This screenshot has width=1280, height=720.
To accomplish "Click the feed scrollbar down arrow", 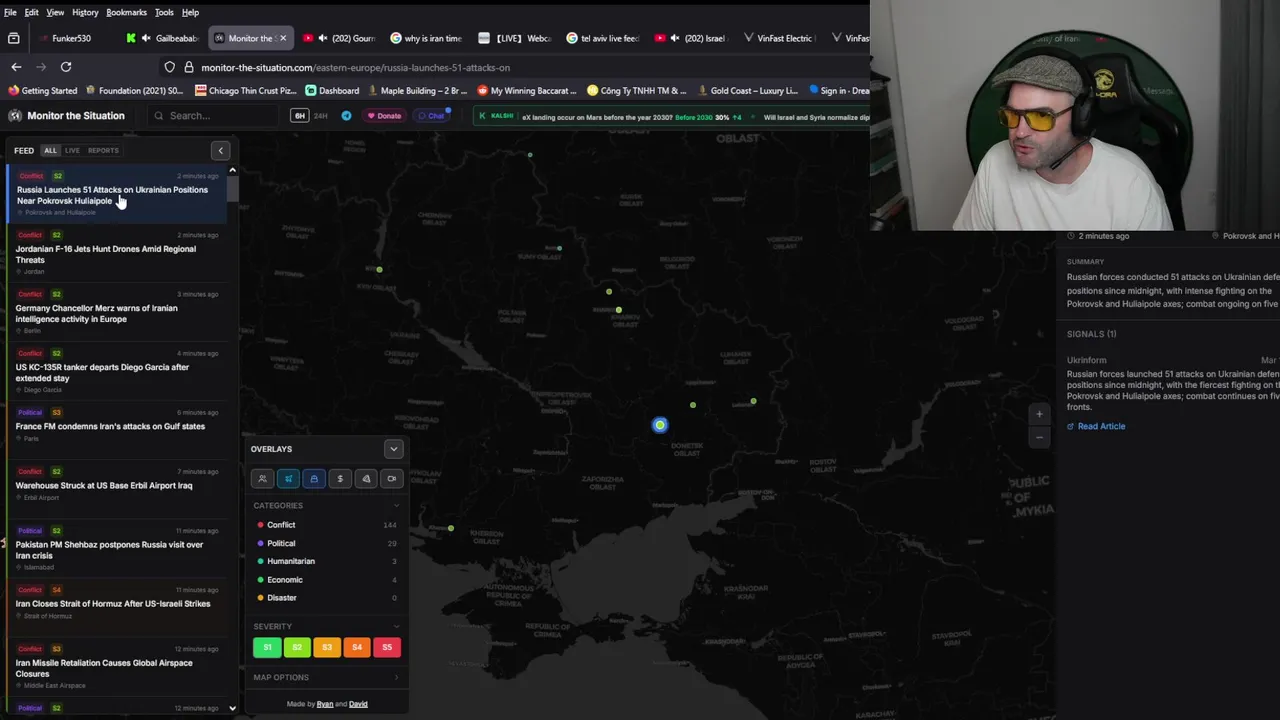I will click(x=232, y=708).
